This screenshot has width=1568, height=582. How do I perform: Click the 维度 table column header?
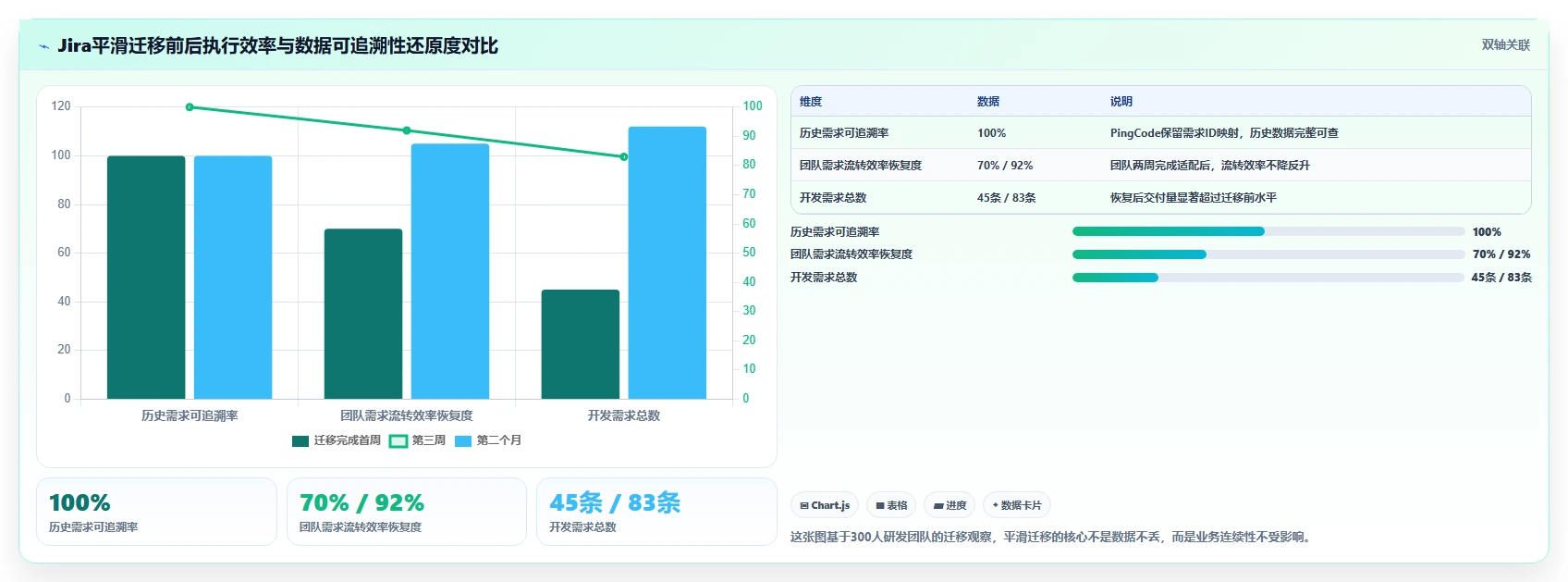[811, 102]
